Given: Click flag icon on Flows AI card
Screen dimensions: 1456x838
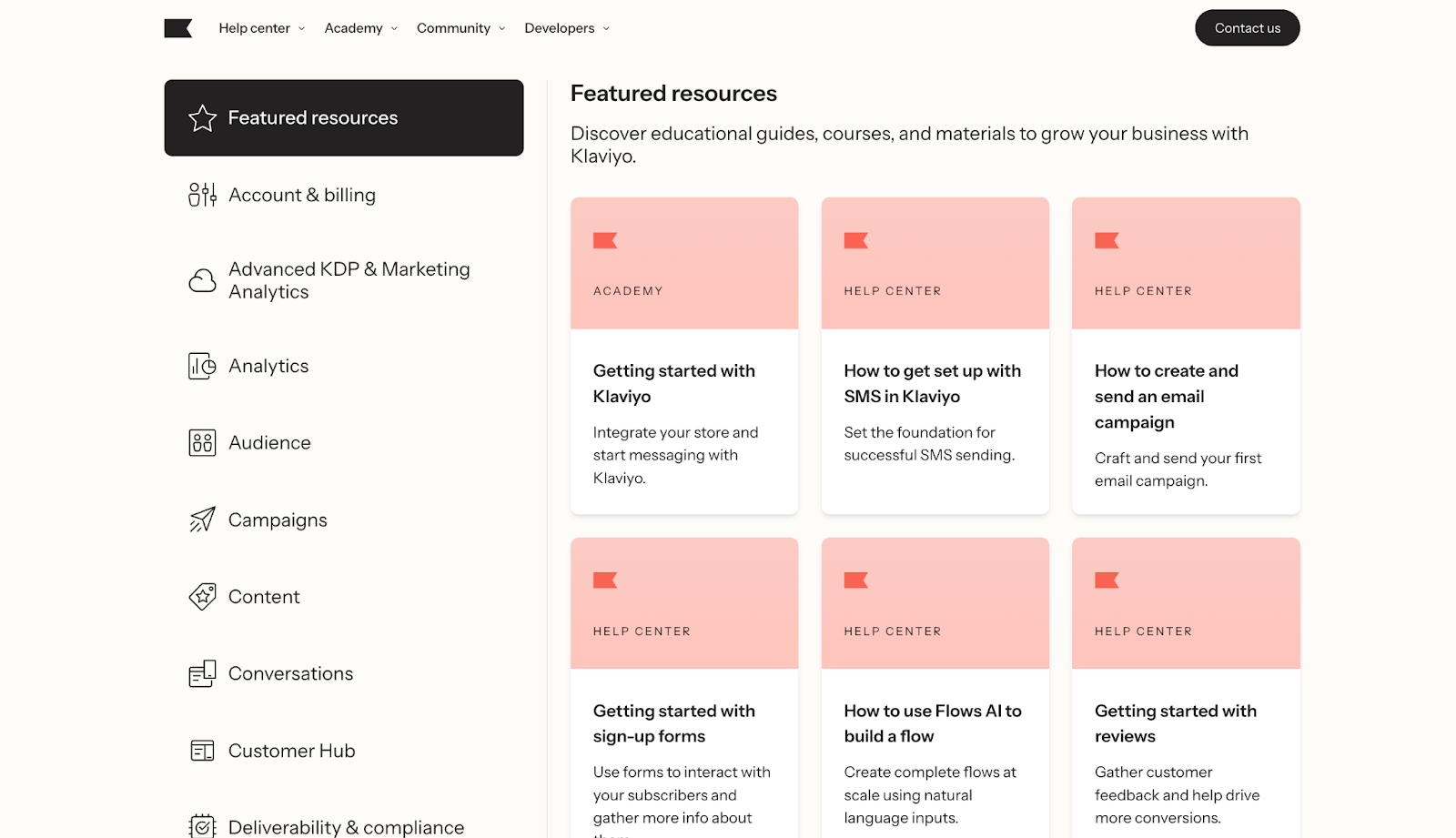Looking at the screenshot, I should pos(856,581).
